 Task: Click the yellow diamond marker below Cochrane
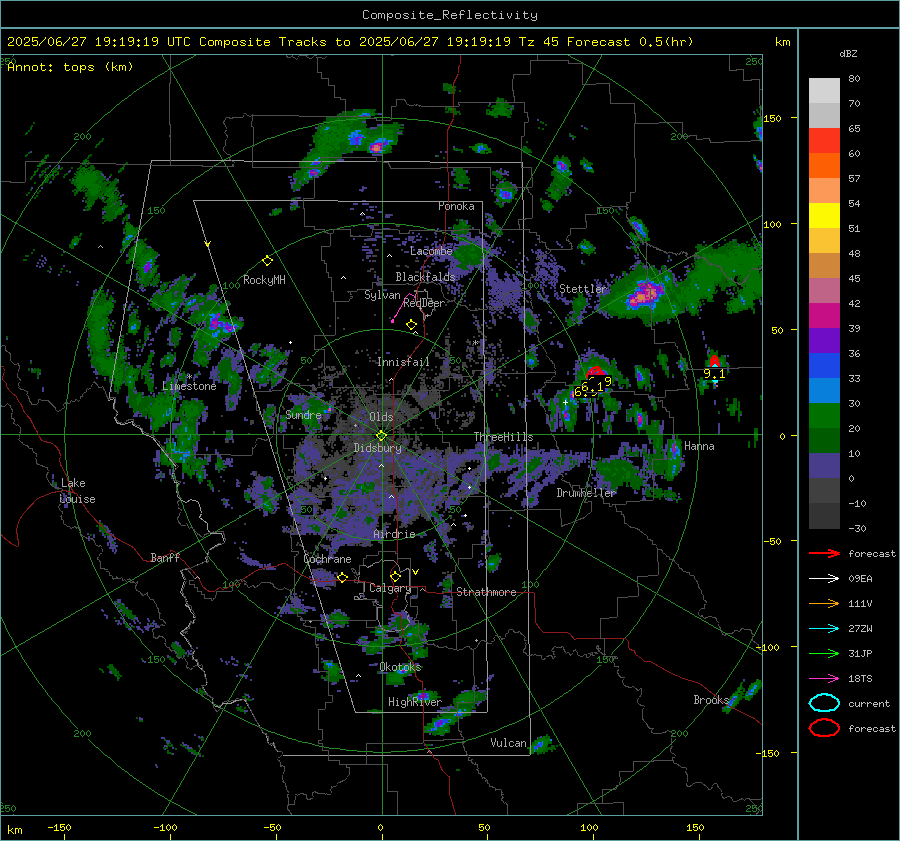pos(342,578)
